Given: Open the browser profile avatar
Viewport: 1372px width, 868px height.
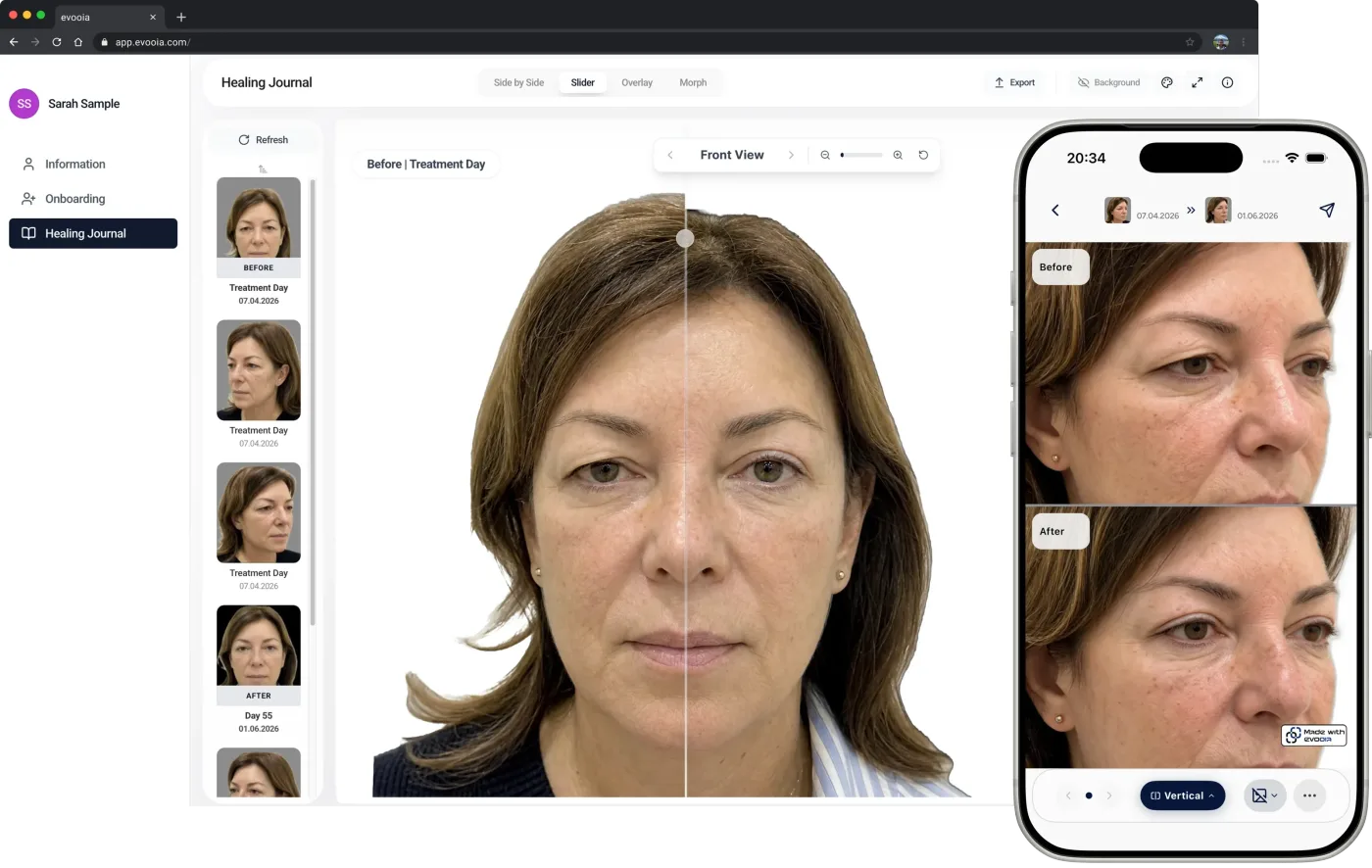Looking at the screenshot, I should point(1221,42).
